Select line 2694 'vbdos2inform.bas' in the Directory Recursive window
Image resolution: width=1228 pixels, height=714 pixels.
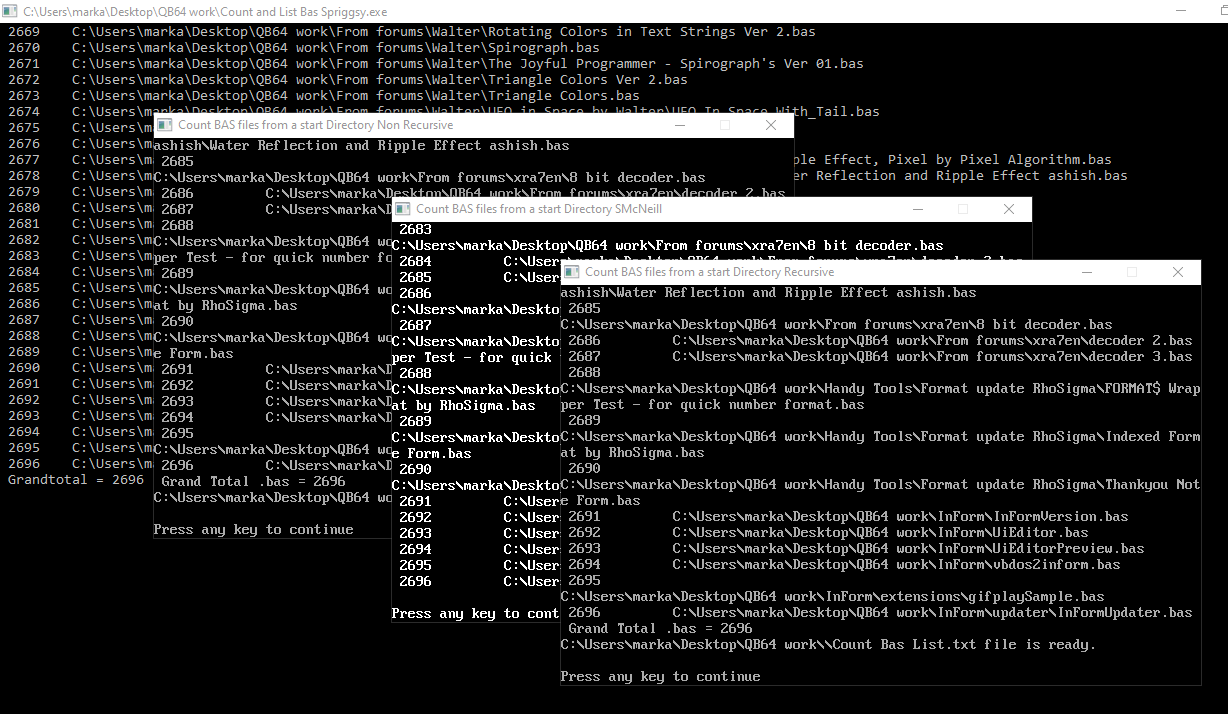tap(844, 564)
